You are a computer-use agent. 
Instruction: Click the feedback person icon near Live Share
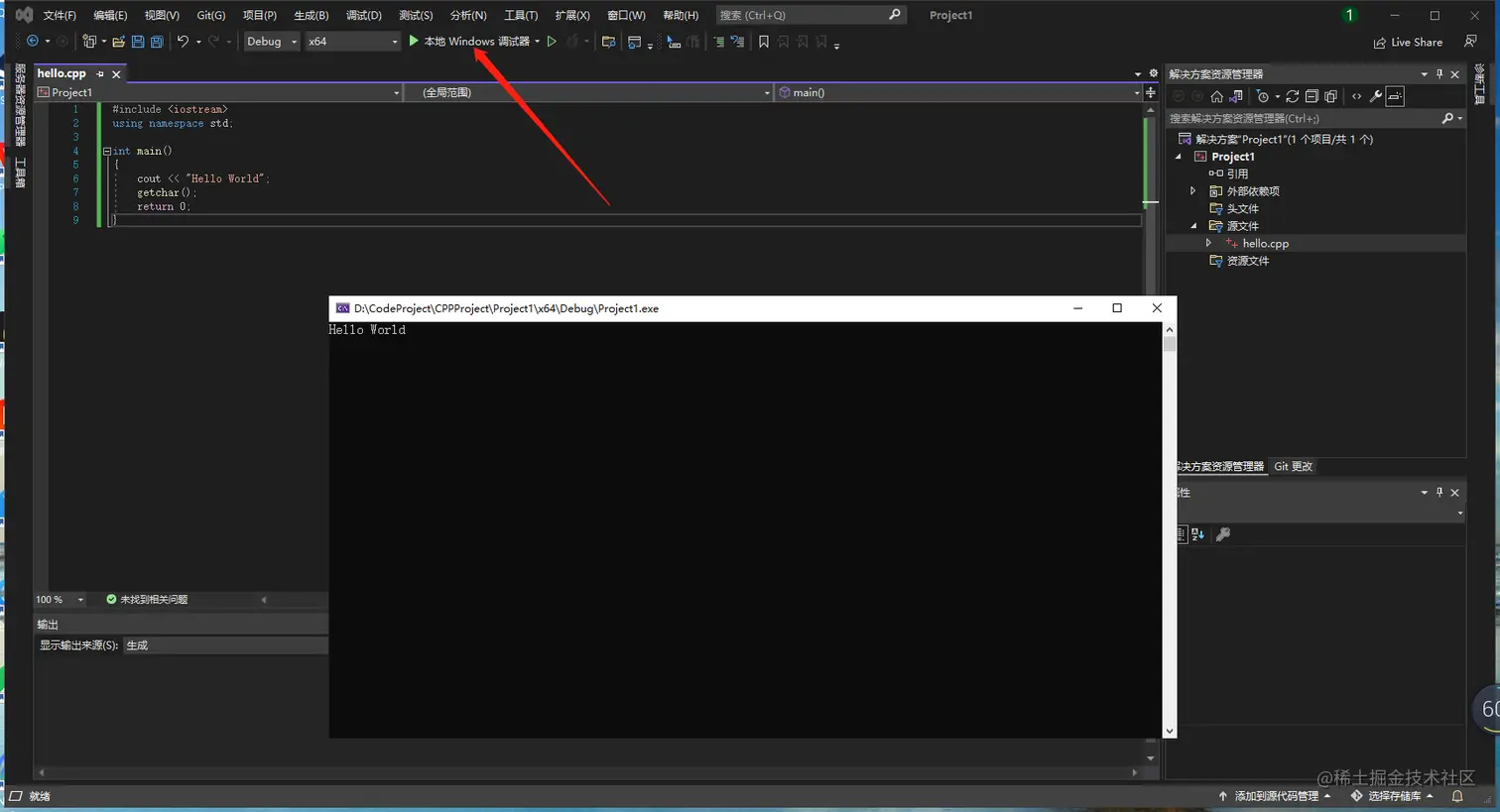pyautogui.click(x=1470, y=42)
